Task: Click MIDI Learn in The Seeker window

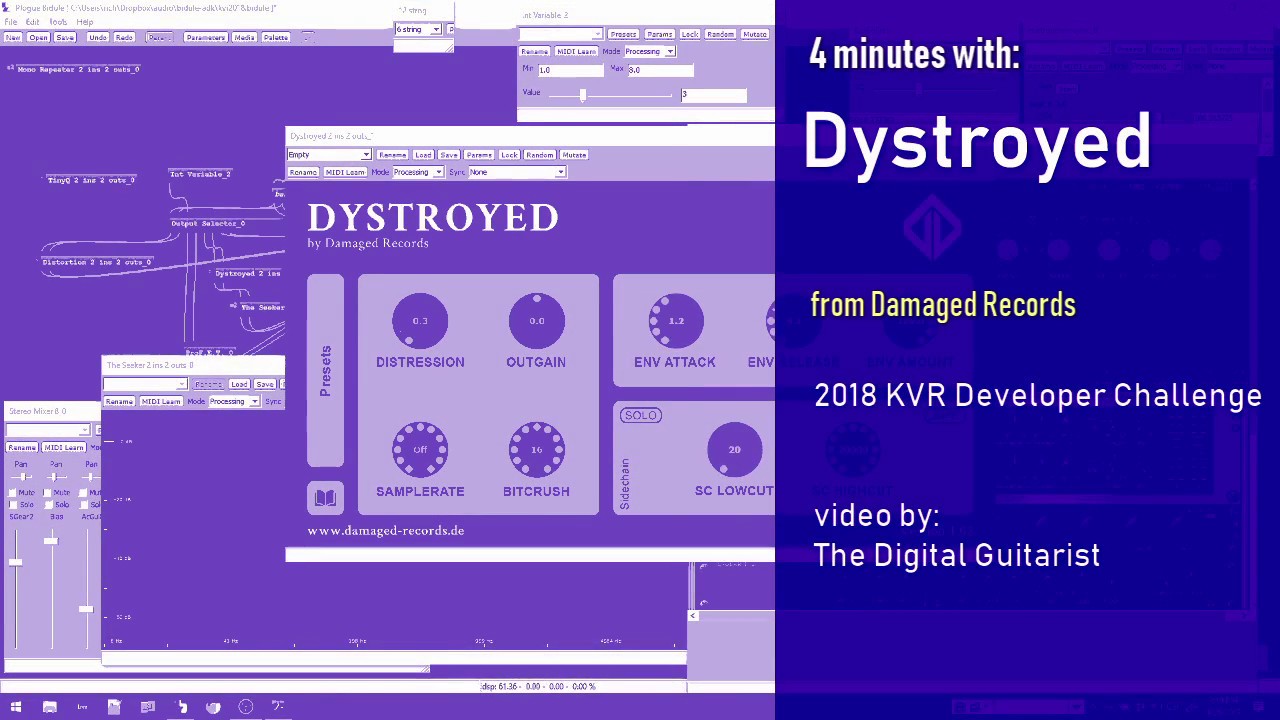Action: (161, 401)
